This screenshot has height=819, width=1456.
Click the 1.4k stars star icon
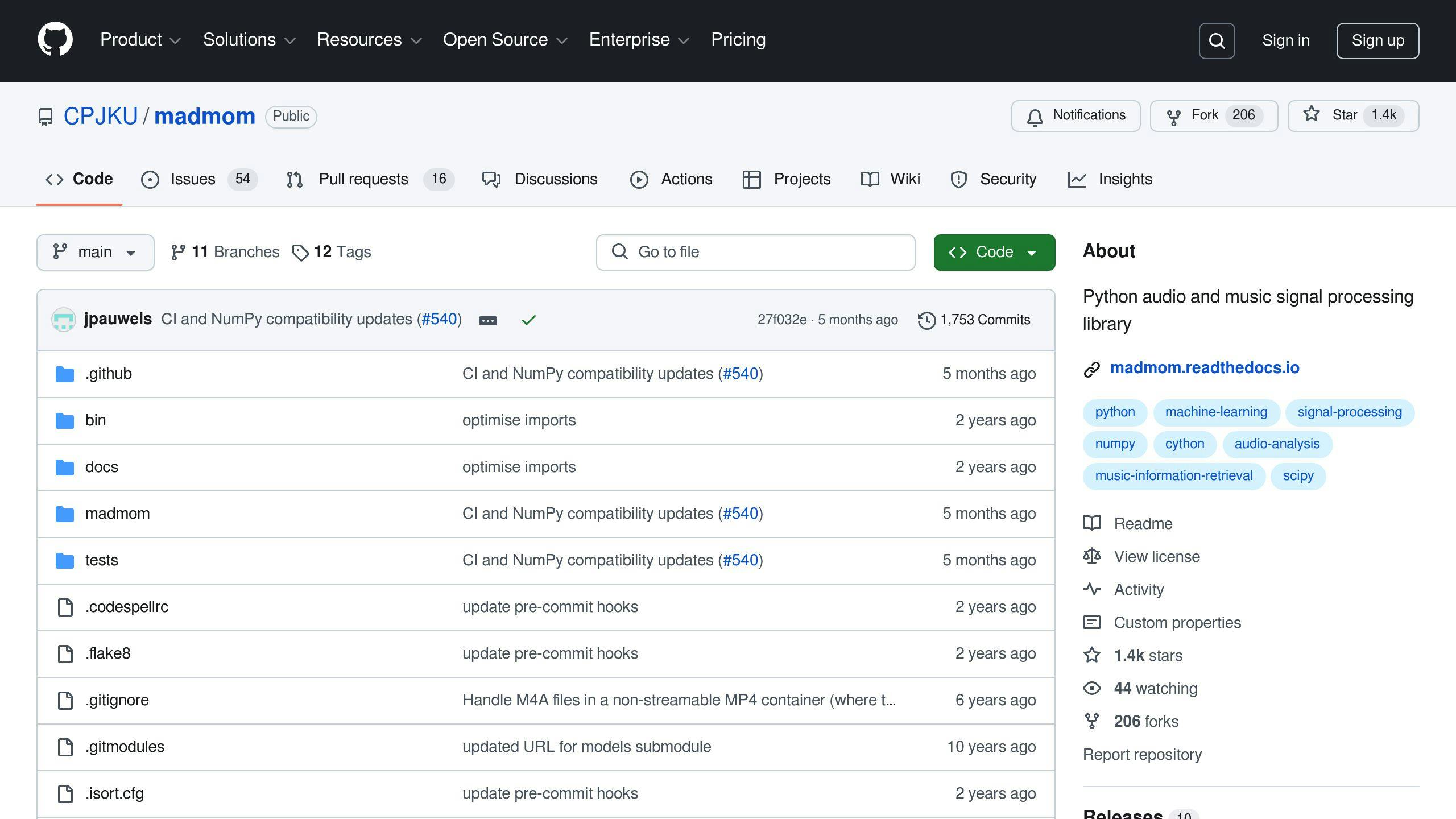coord(1092,655)
